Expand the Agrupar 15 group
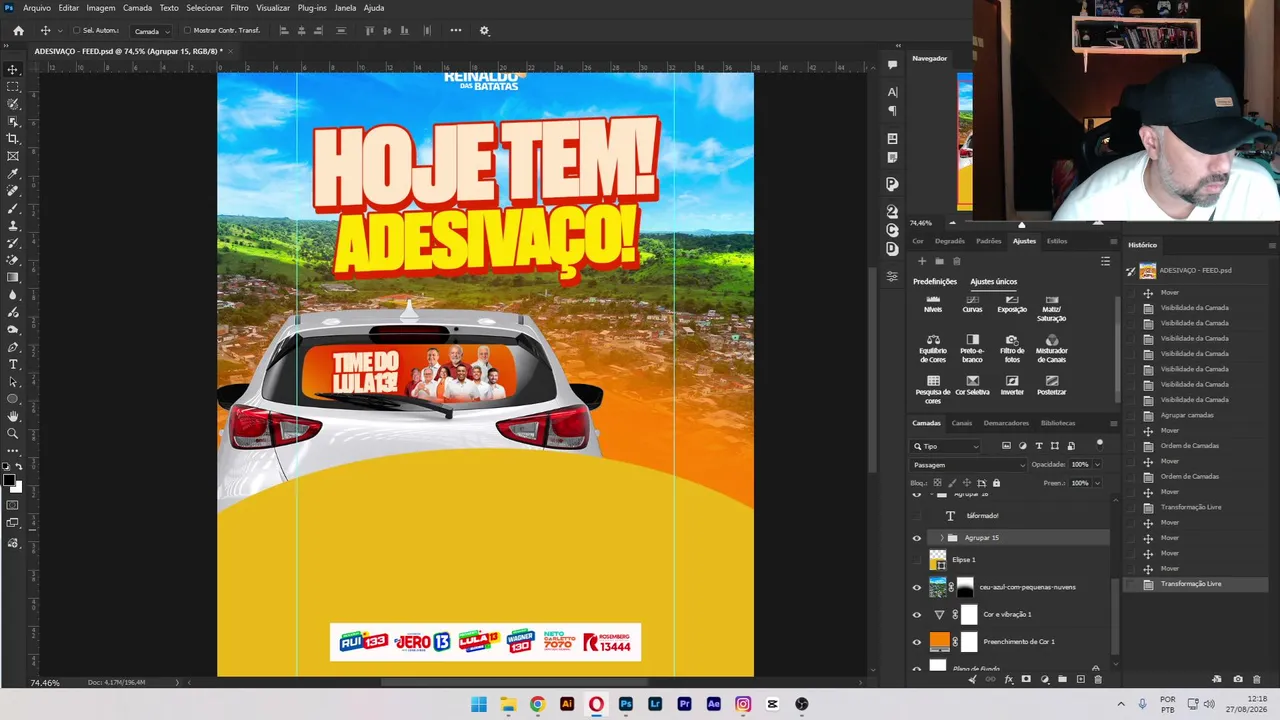The width and height of the screenshot is (1280, 720). (x=941, y=538)
